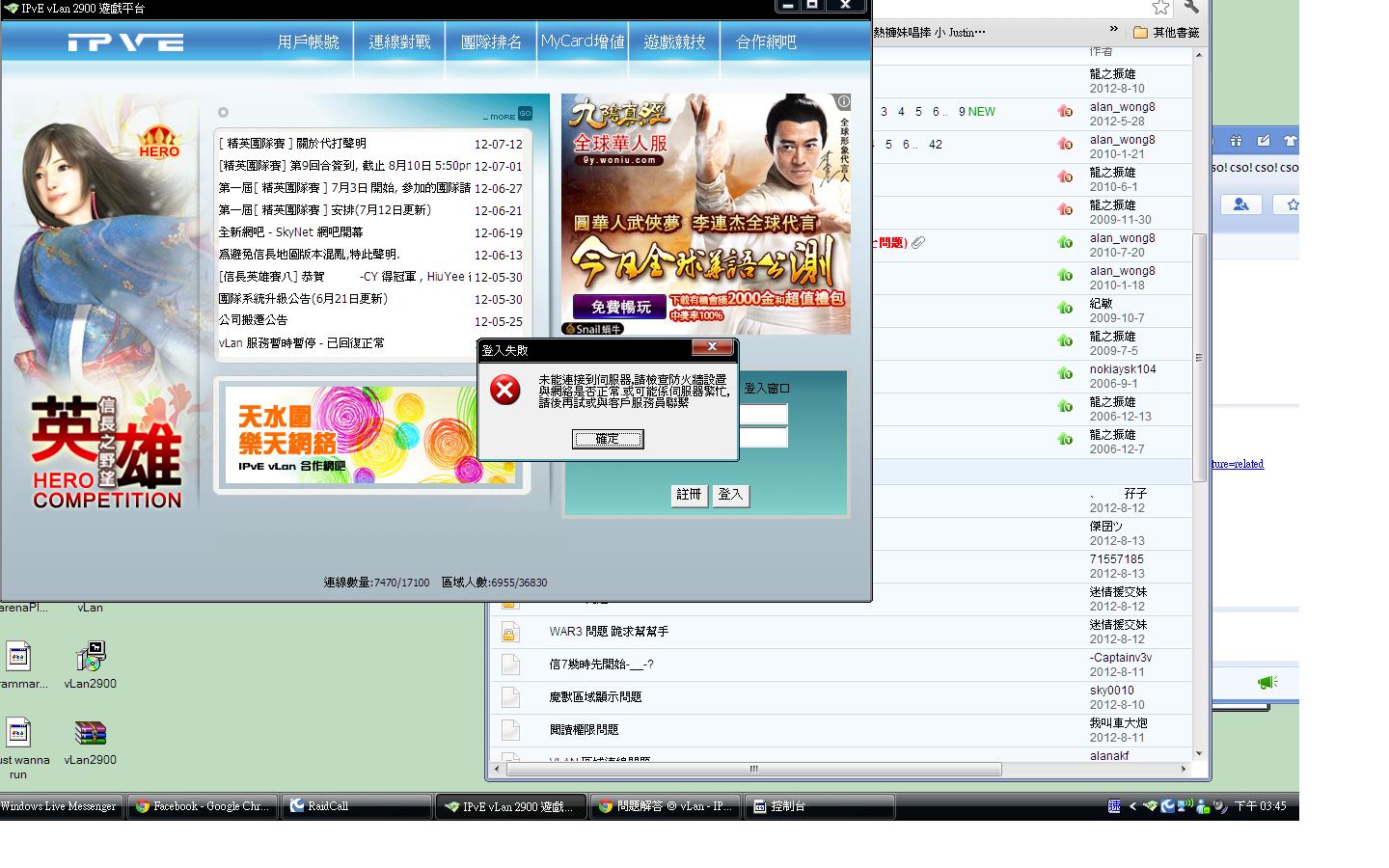Open the vLan2900 installer desktop icon

[90, 658]
